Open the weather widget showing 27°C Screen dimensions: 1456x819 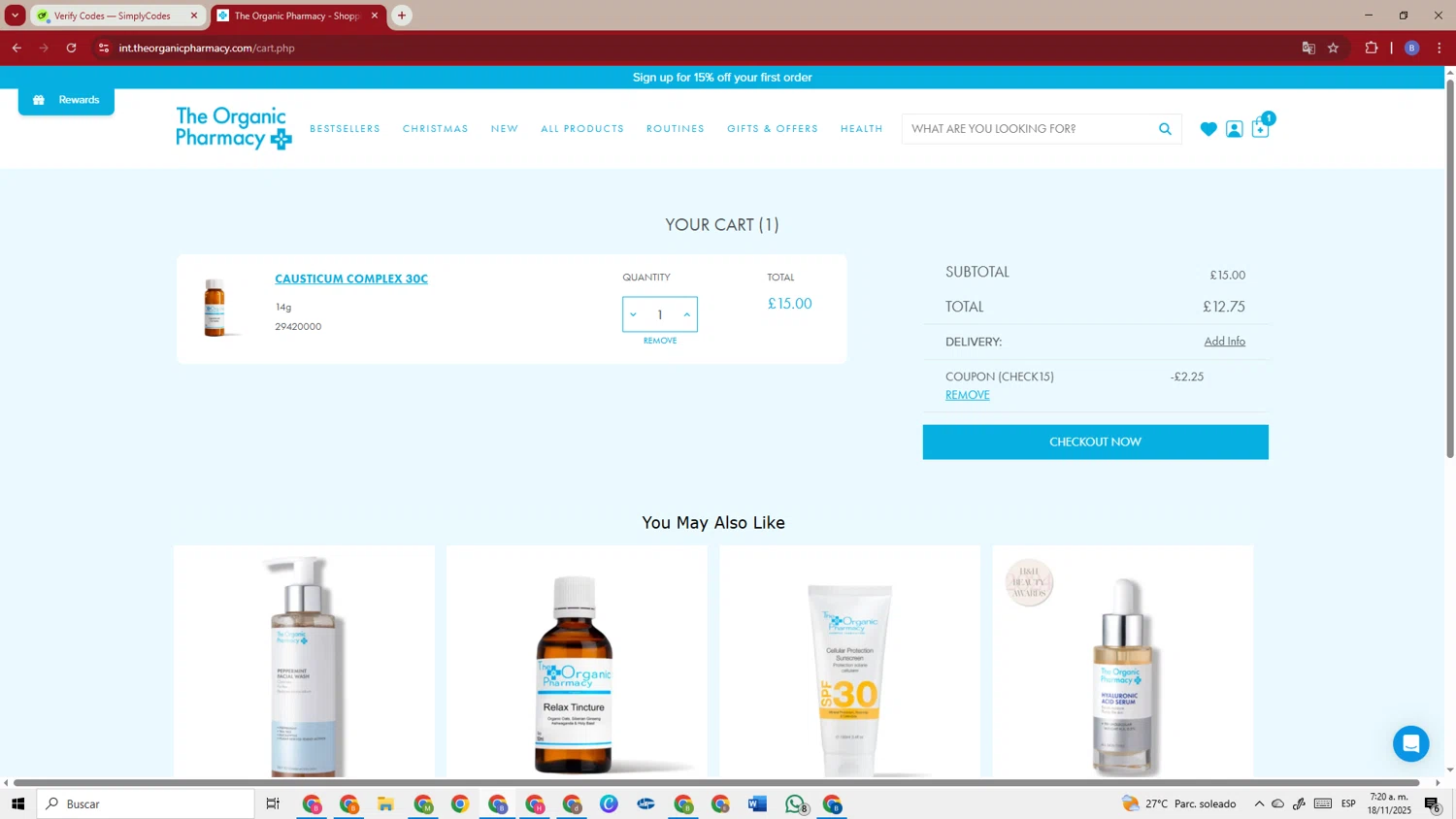pyautogui.click(x=1179, y=803)
